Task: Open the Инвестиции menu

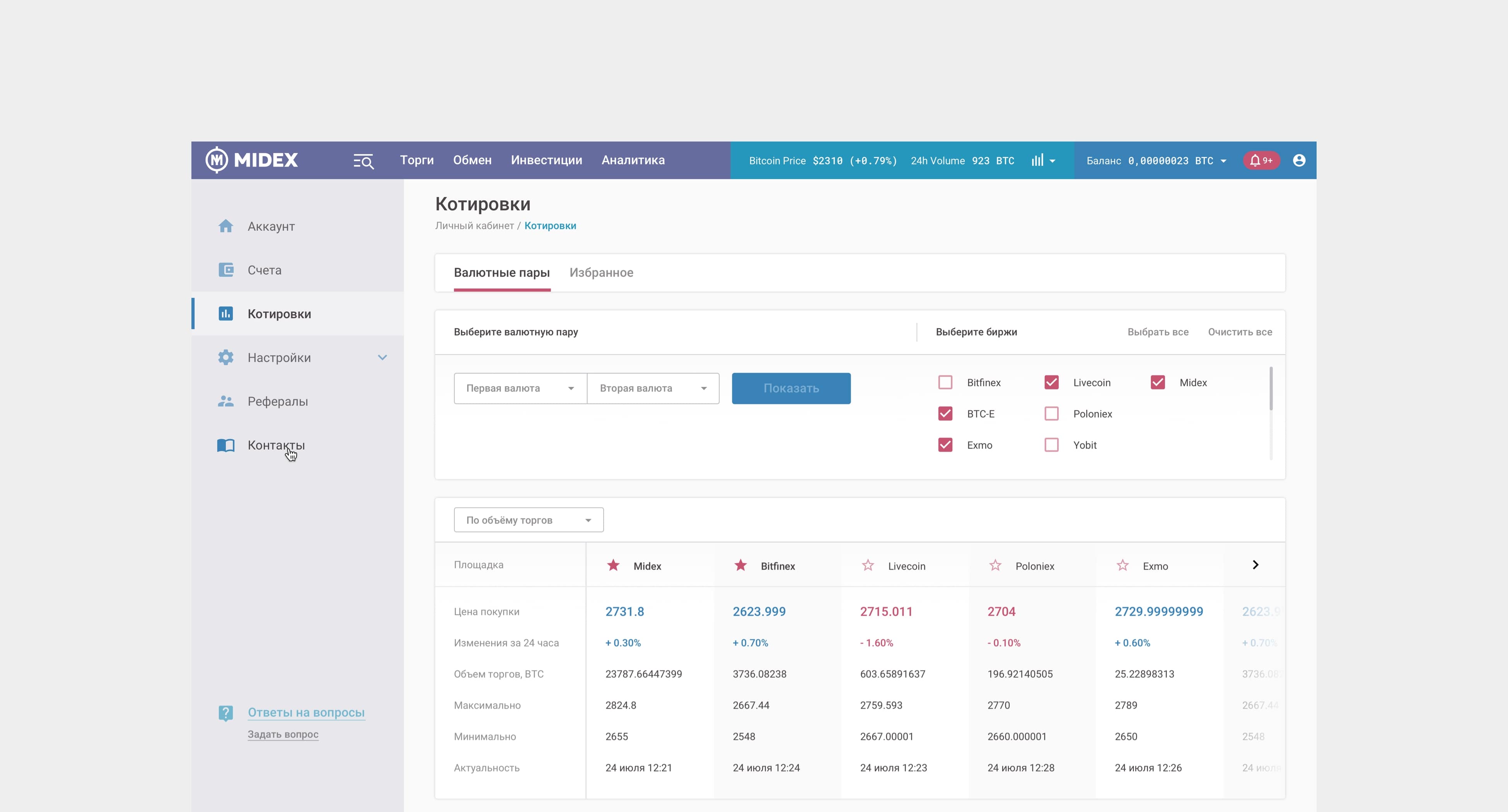Action: [546, 160]
